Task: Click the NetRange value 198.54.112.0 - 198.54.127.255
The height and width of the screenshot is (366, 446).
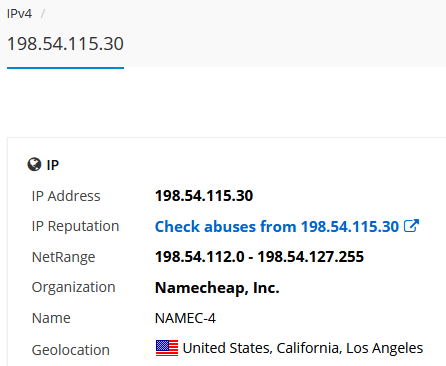Action: 259,257
